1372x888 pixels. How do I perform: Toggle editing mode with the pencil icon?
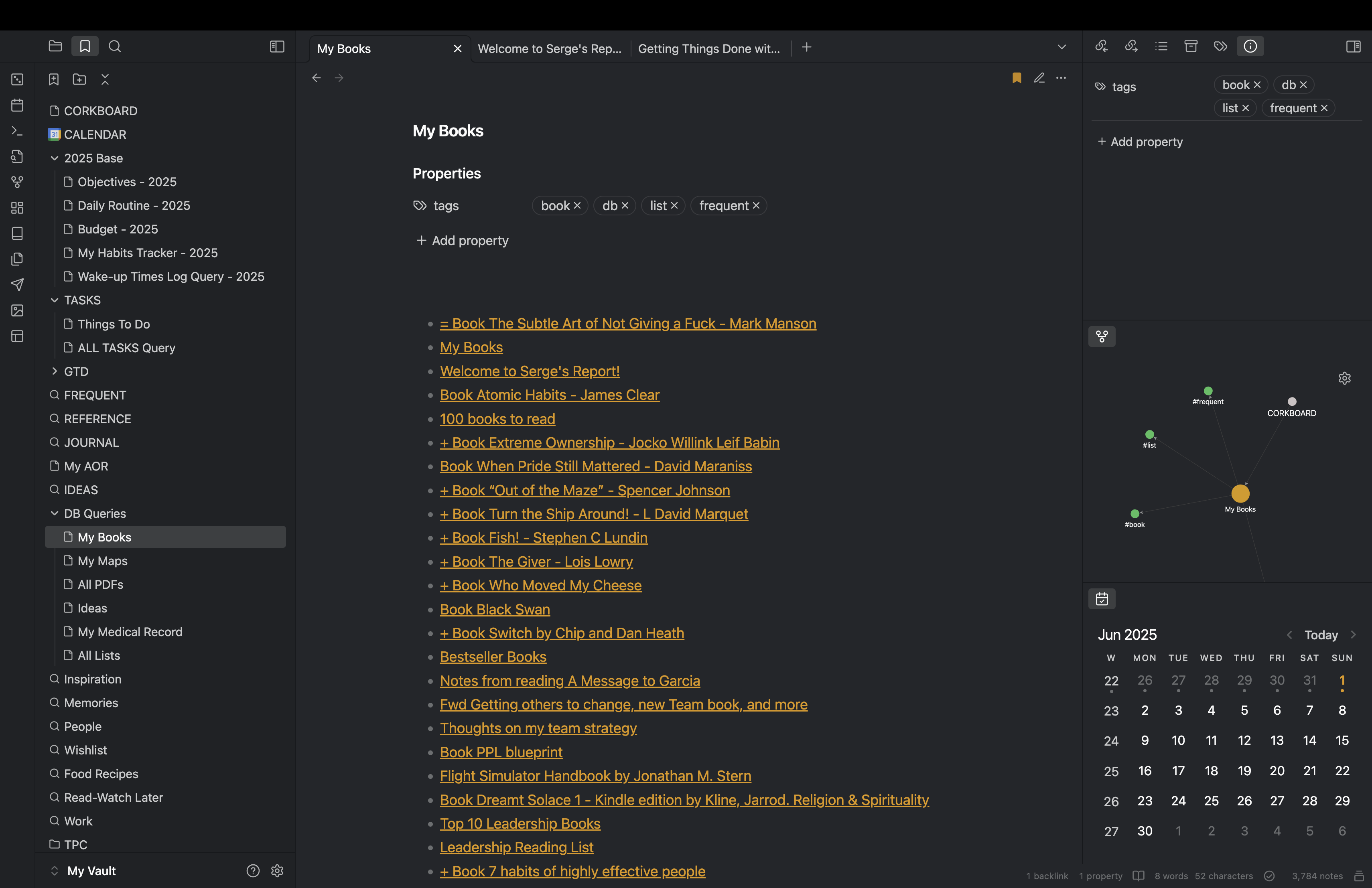click(x=1040, y=78)
